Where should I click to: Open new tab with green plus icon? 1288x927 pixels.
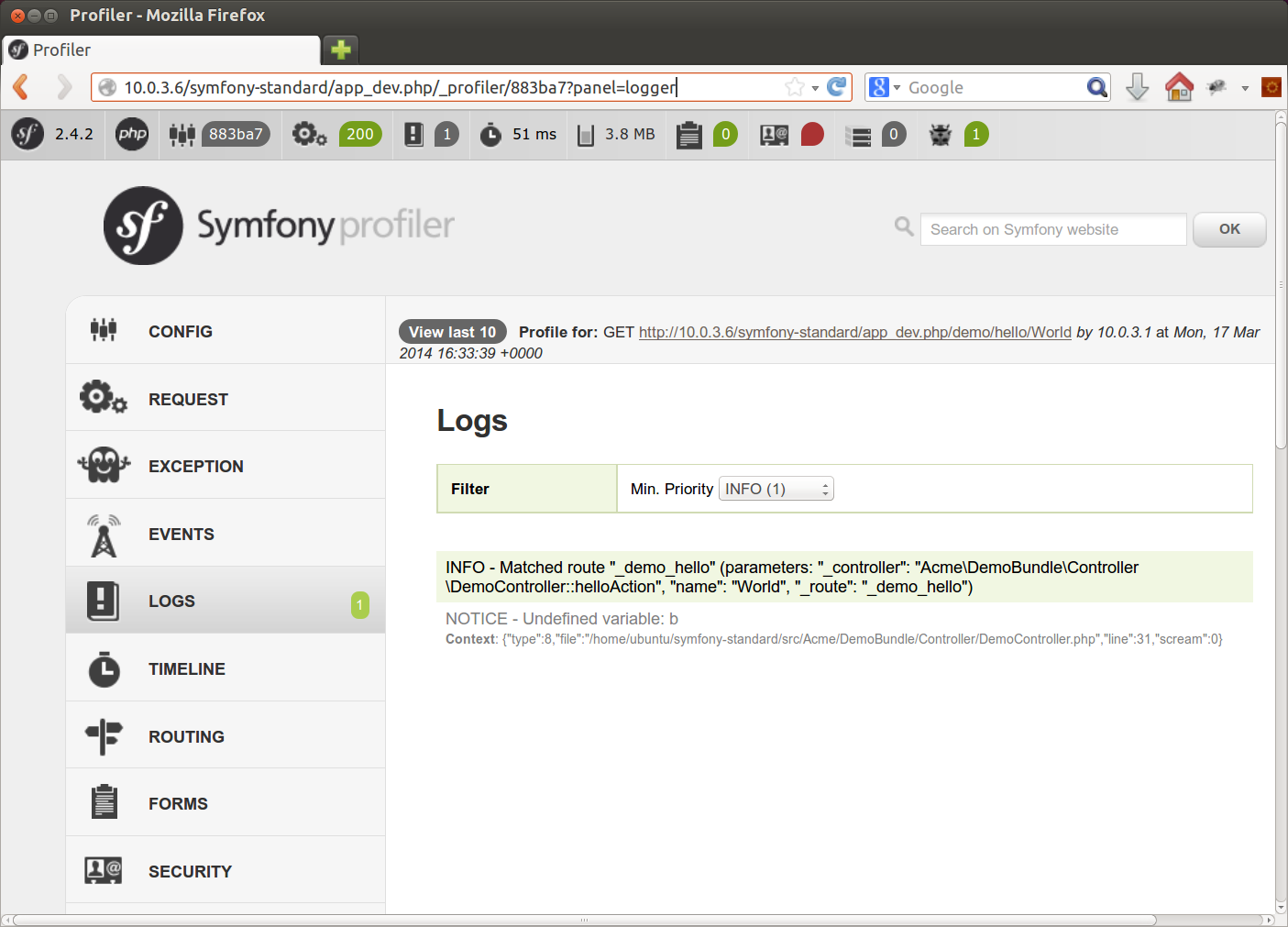coord(341,50)
